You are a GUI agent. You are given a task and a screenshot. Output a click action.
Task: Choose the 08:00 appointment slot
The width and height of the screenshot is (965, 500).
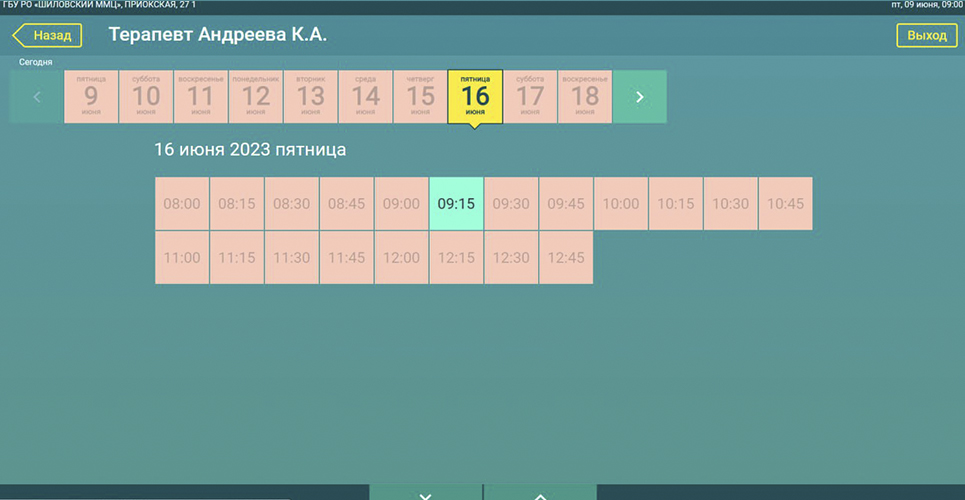[182, 204]
